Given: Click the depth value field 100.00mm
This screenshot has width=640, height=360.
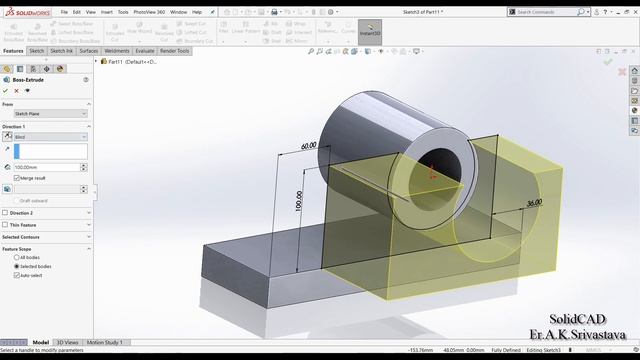Looking at the screenshot, I should point(47,167).
